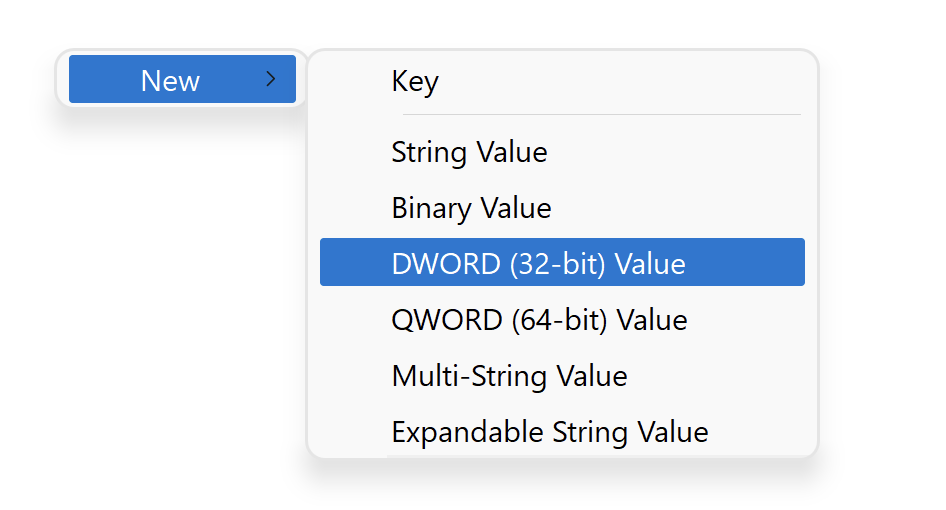Choose Binary Value in the submenu
946x510 pixels.
[x=471, y=208]
